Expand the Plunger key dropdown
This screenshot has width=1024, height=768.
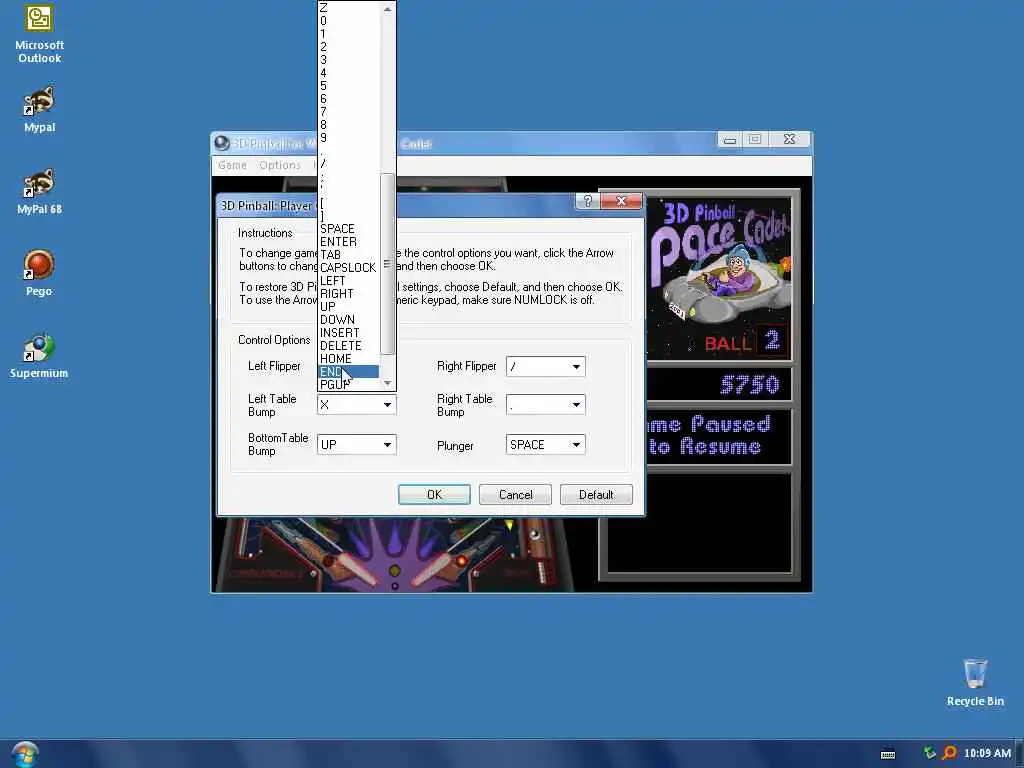tap(576, 445)
